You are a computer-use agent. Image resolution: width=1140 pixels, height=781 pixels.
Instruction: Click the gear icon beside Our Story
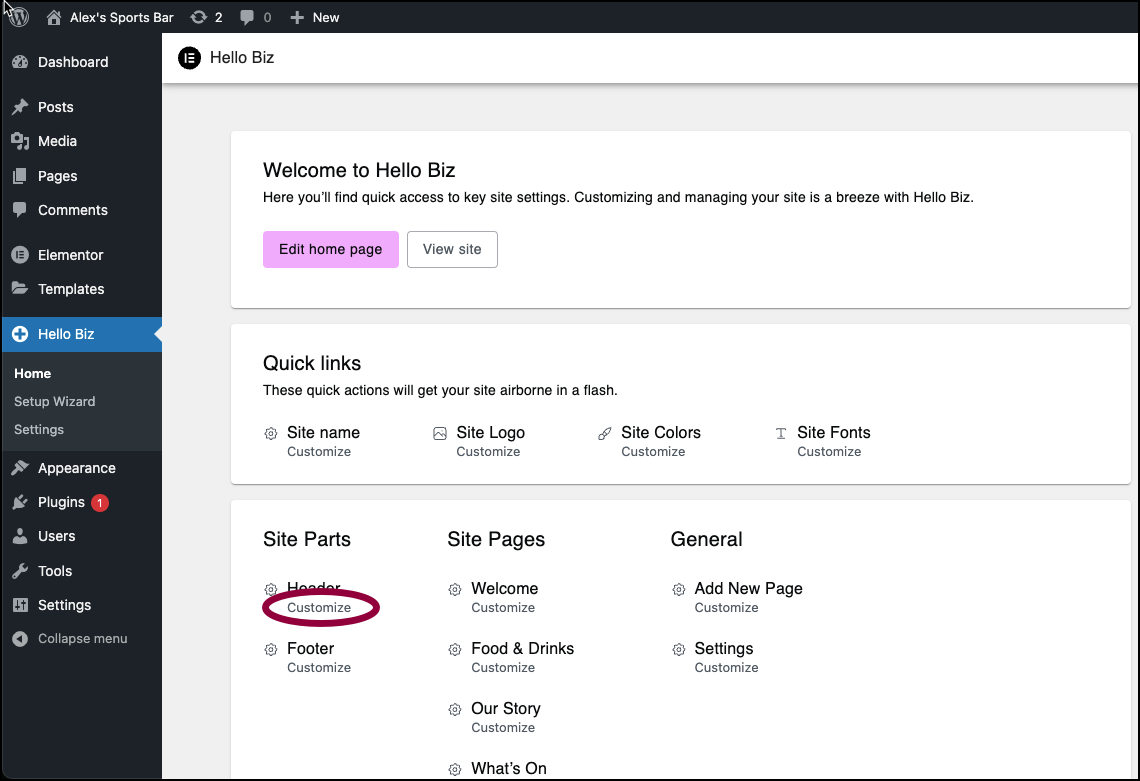(x=454, y=710)
